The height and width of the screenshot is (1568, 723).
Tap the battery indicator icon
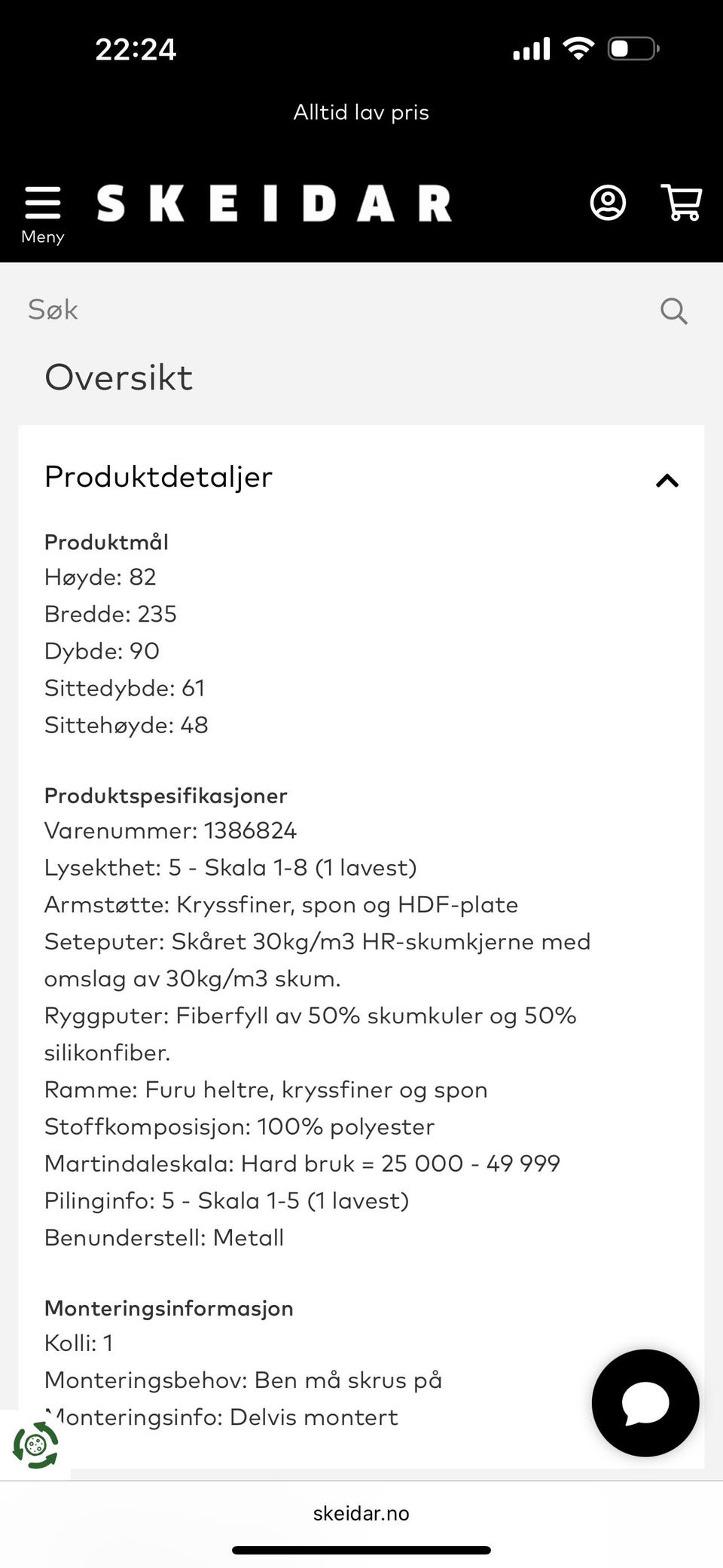tap(634, 49)
